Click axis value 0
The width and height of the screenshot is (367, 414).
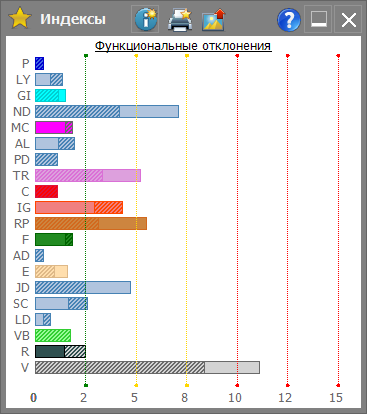pos(33,398)
